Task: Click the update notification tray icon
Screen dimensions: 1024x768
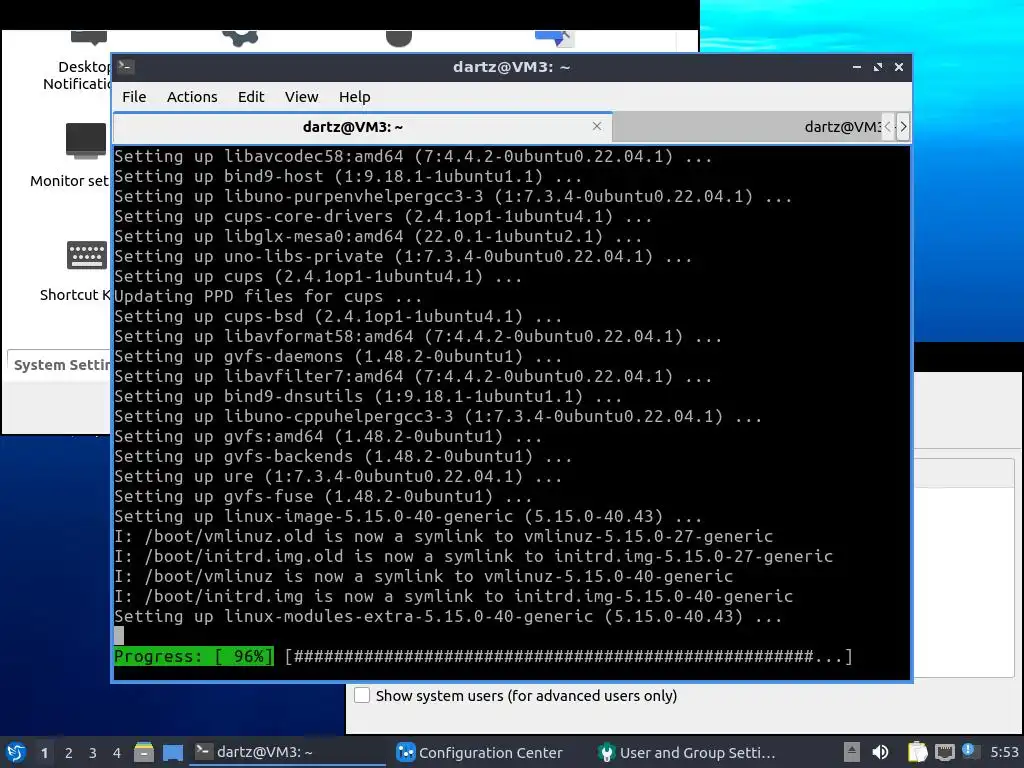Action: [x=968, y=750]
